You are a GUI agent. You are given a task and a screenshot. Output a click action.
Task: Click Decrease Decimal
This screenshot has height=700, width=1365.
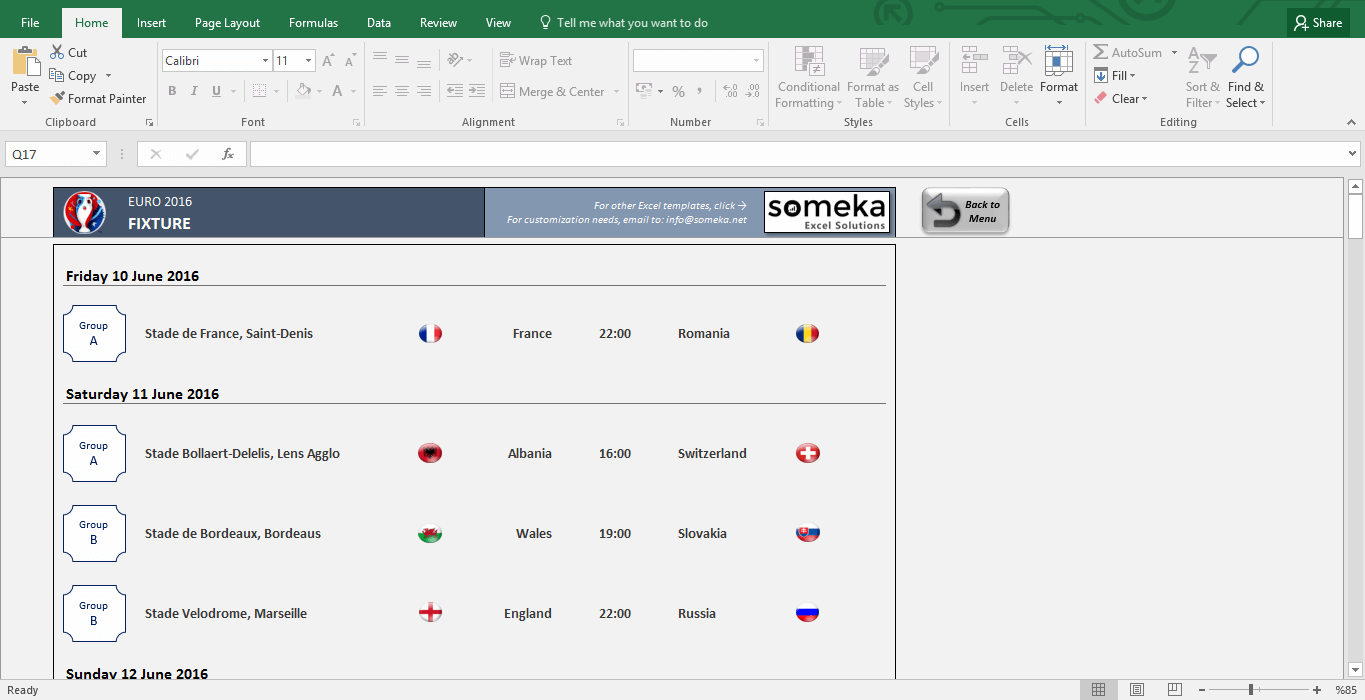pos(753,92)
